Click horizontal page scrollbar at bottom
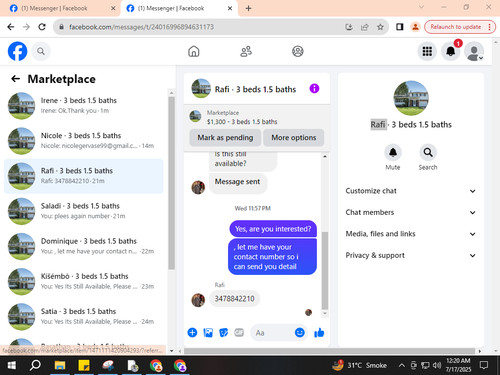The image size is (500, 375). coord(329,351)
